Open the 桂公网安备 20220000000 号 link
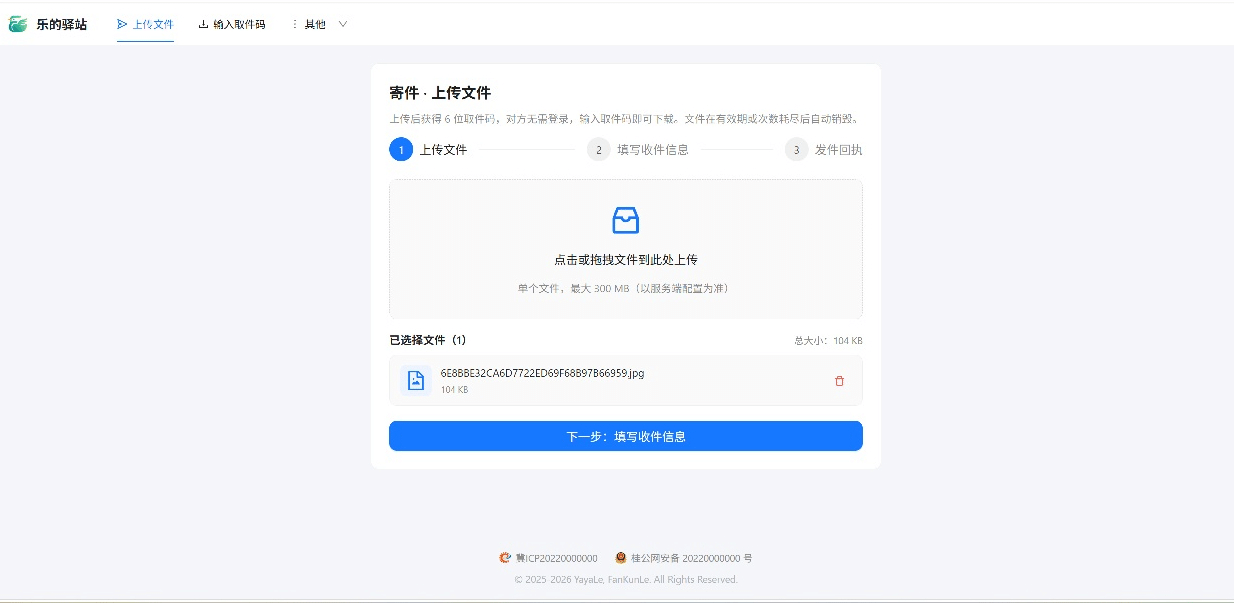The width and height of the screenshot is (1234, 603). [x=691, y=558]
